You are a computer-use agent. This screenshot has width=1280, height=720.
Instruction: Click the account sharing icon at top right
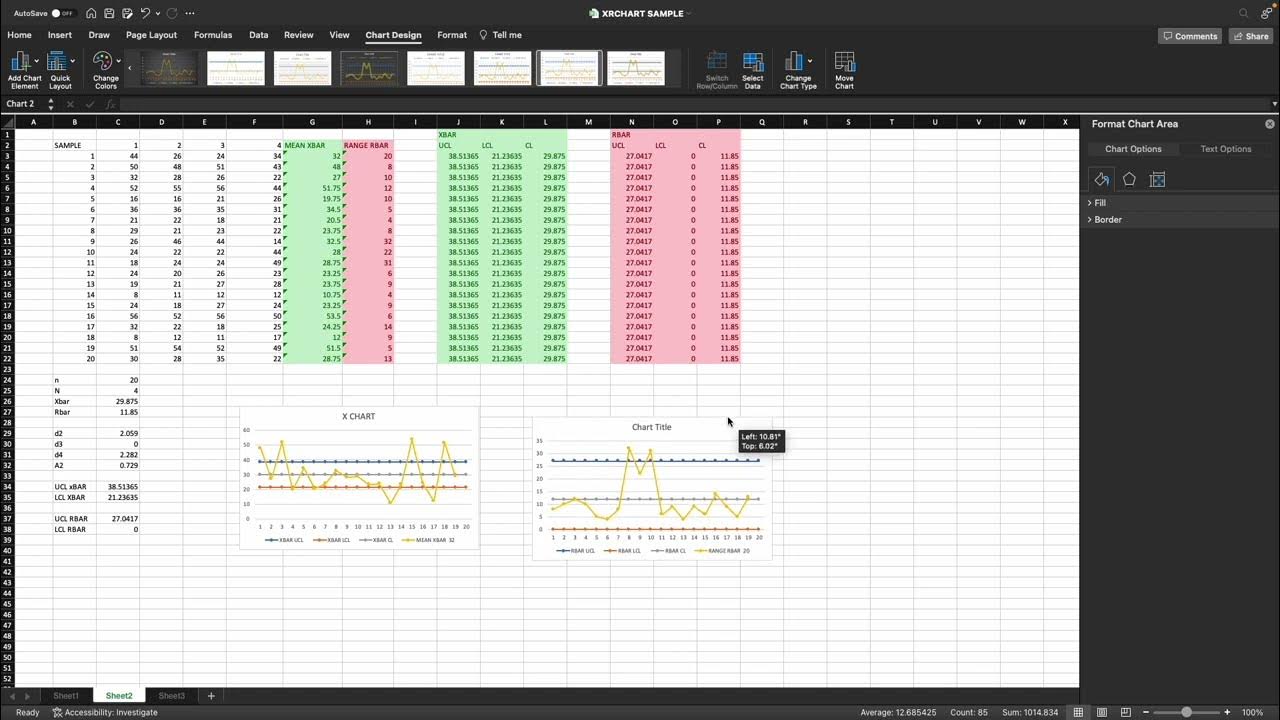click(1268, 13)
